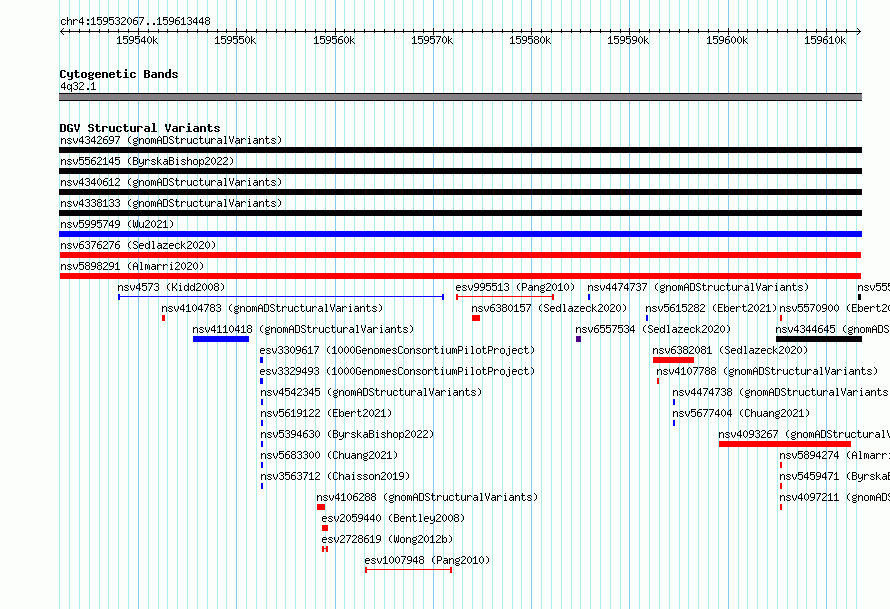Select nsv6557534 Sedlazeck2020 label
Viewport: 890px width, 609px height.
[x=653, y=329]
